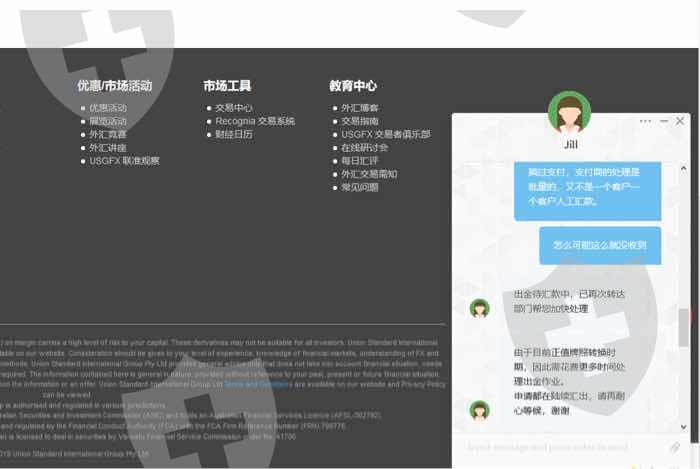Open the 交易中心 footer link

234,108
